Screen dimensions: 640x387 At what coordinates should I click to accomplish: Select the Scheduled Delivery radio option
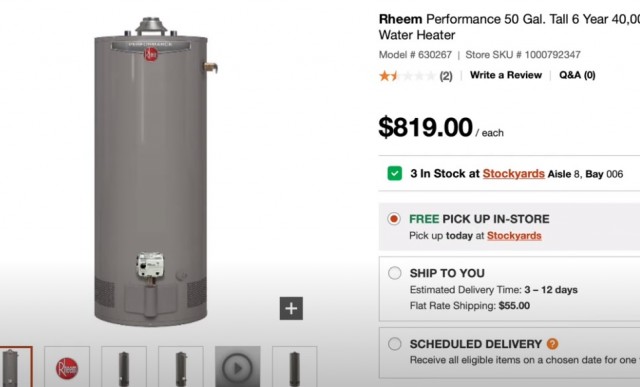point(395,344)
